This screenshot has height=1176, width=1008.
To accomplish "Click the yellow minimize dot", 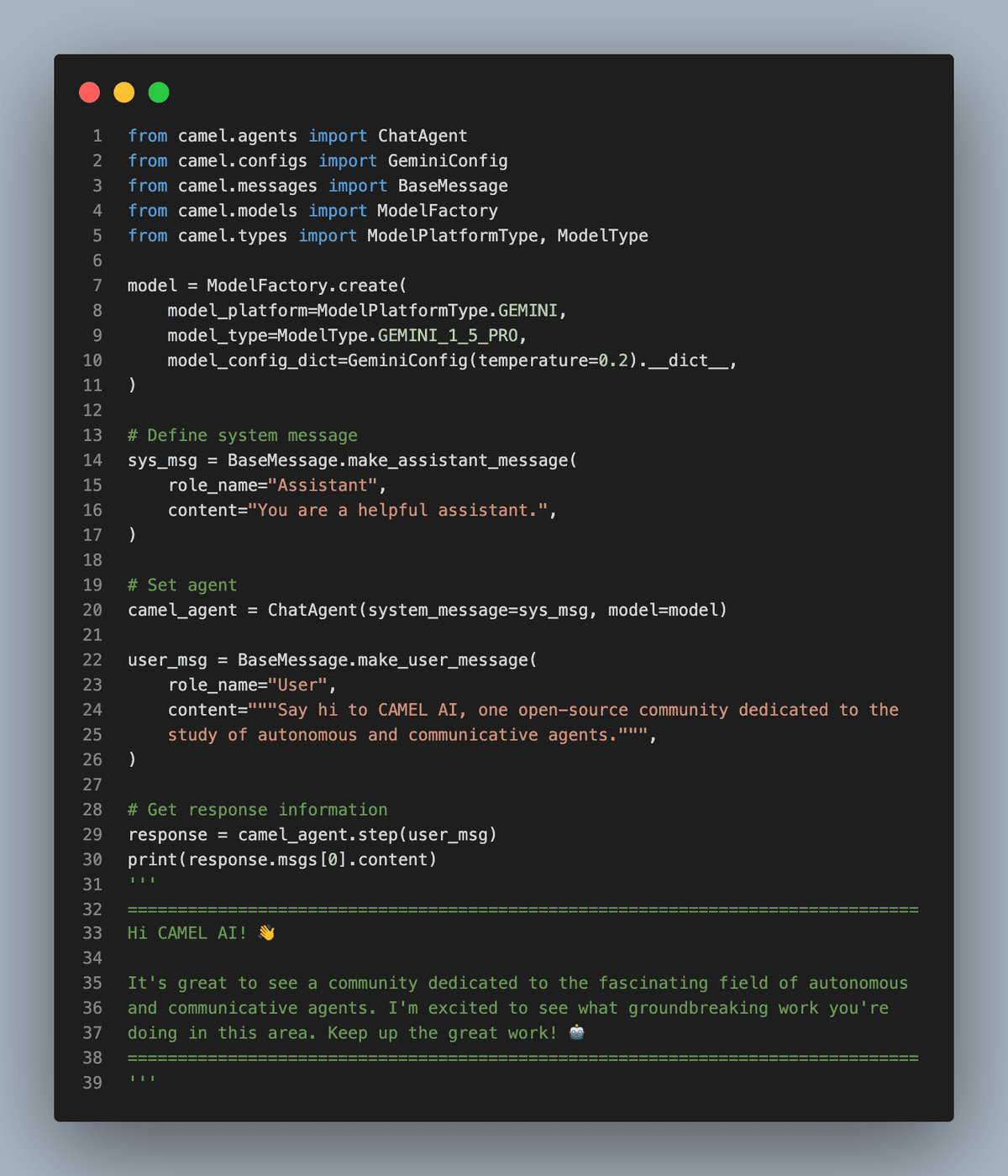I will [x=123, y=92].
